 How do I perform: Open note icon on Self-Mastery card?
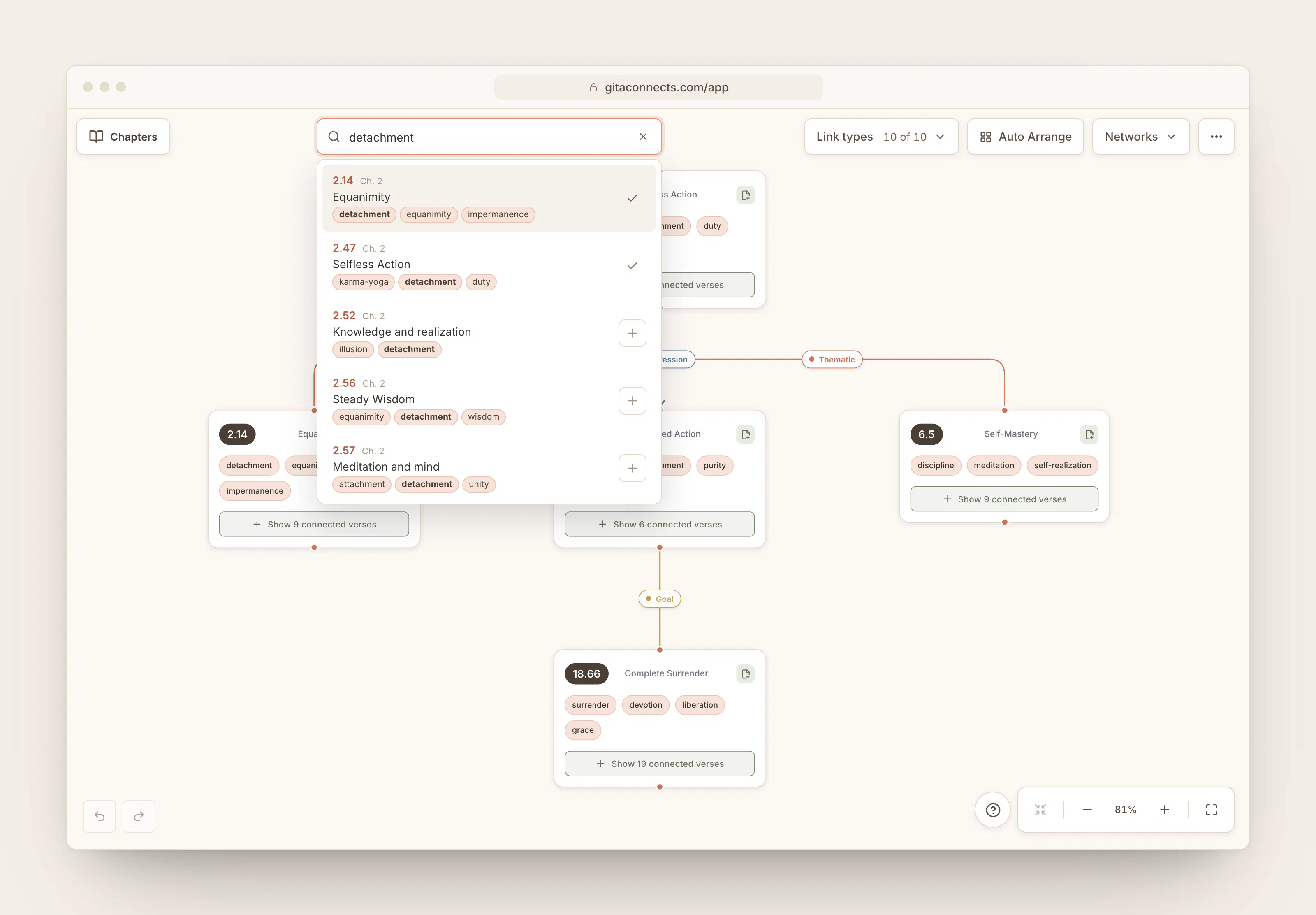pyautogui.click(x=1089, y=434)
